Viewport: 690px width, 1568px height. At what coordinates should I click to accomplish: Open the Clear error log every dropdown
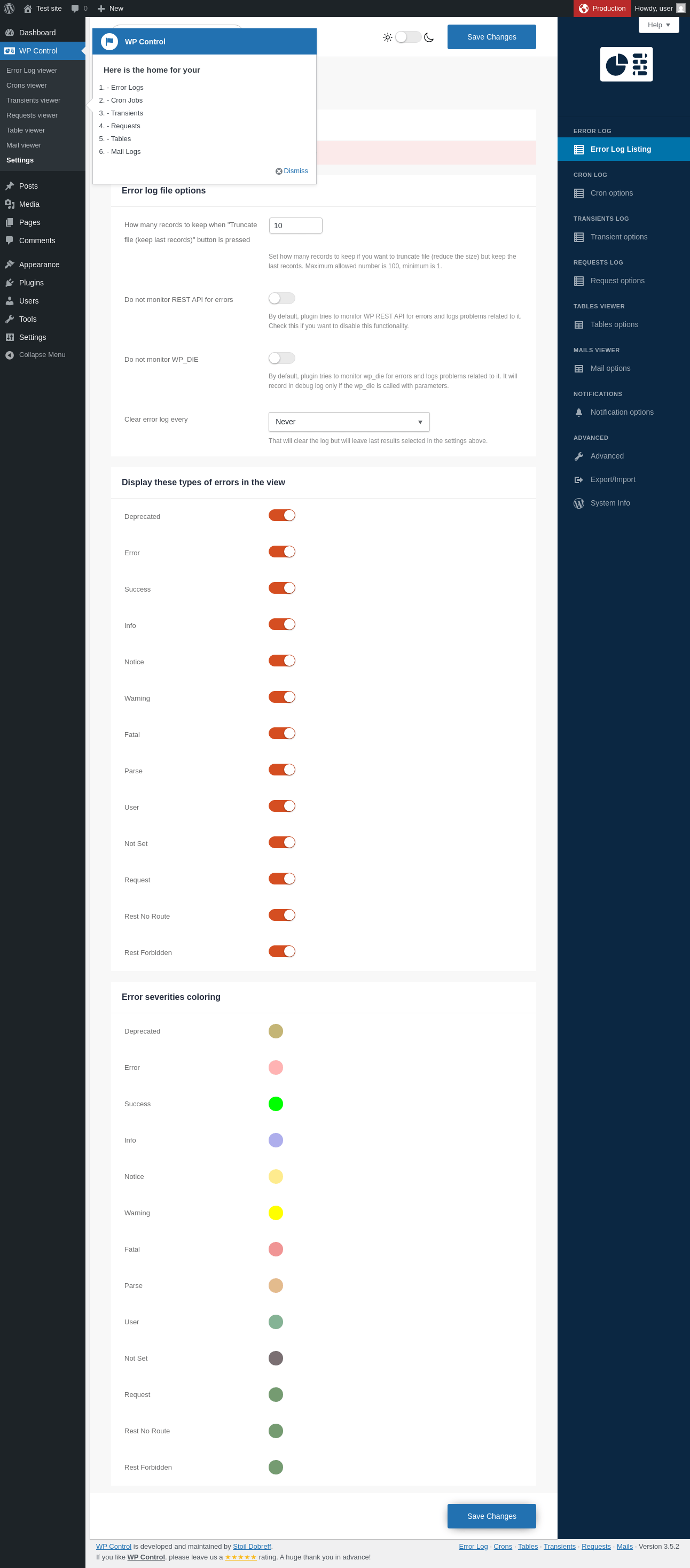click(x=349, y=422)
